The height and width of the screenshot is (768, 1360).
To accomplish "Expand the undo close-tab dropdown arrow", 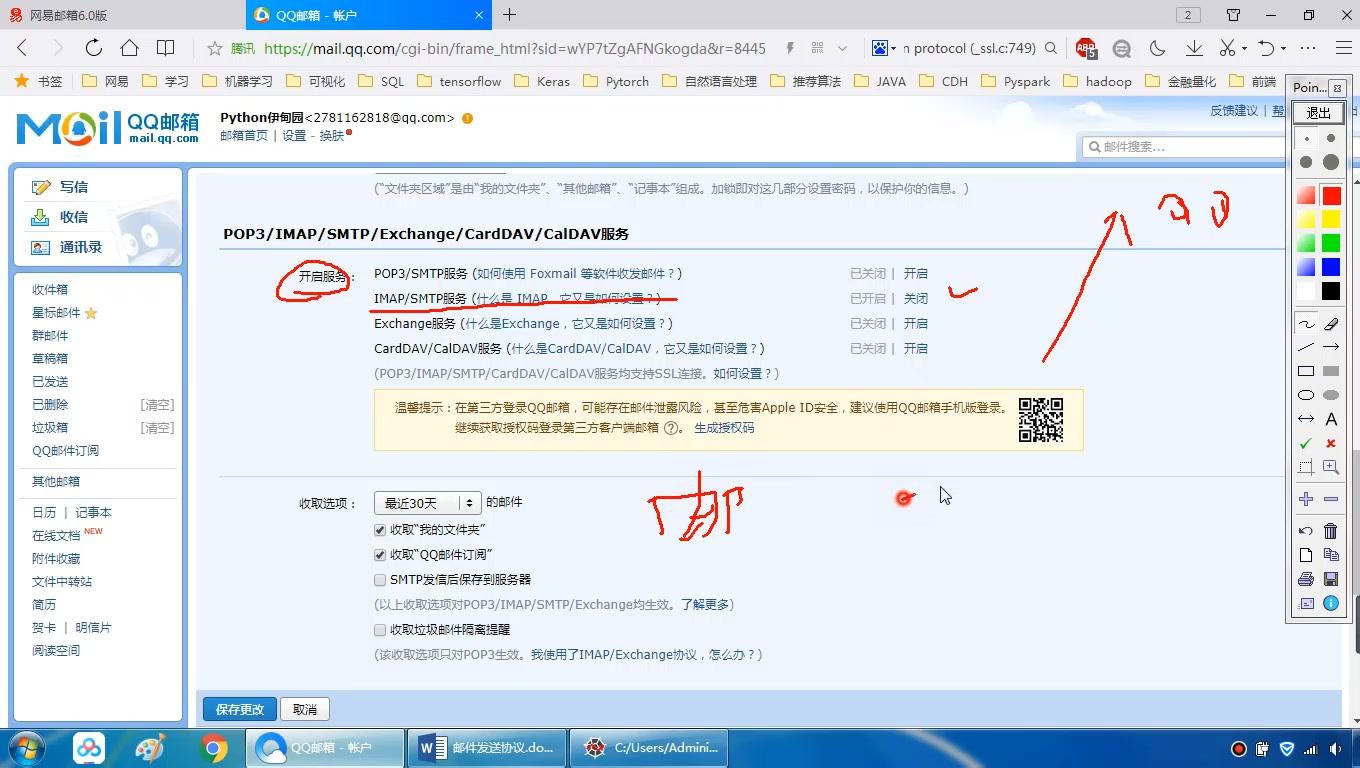I will click(x=1283, y=48).
